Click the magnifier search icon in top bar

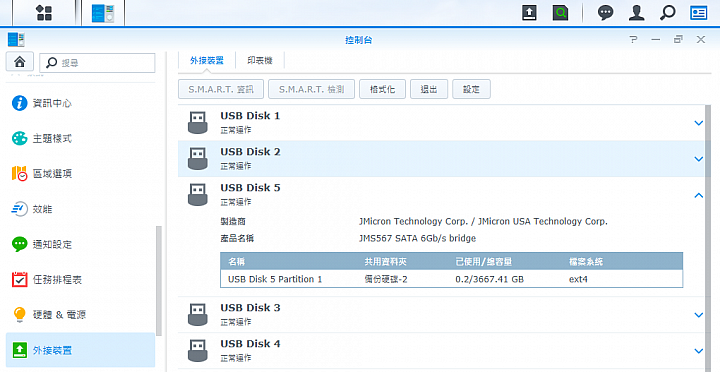667,13
